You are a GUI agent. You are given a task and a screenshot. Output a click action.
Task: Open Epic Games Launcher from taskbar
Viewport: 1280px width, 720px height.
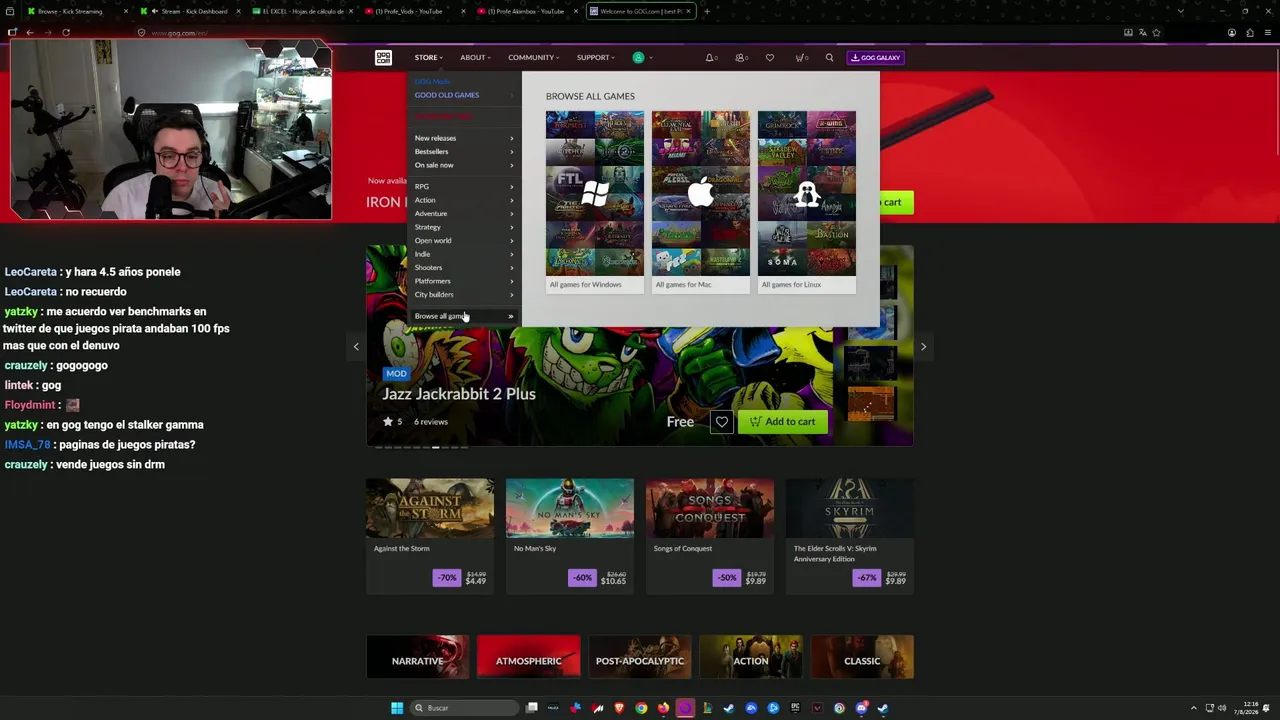tap(795, 708)
